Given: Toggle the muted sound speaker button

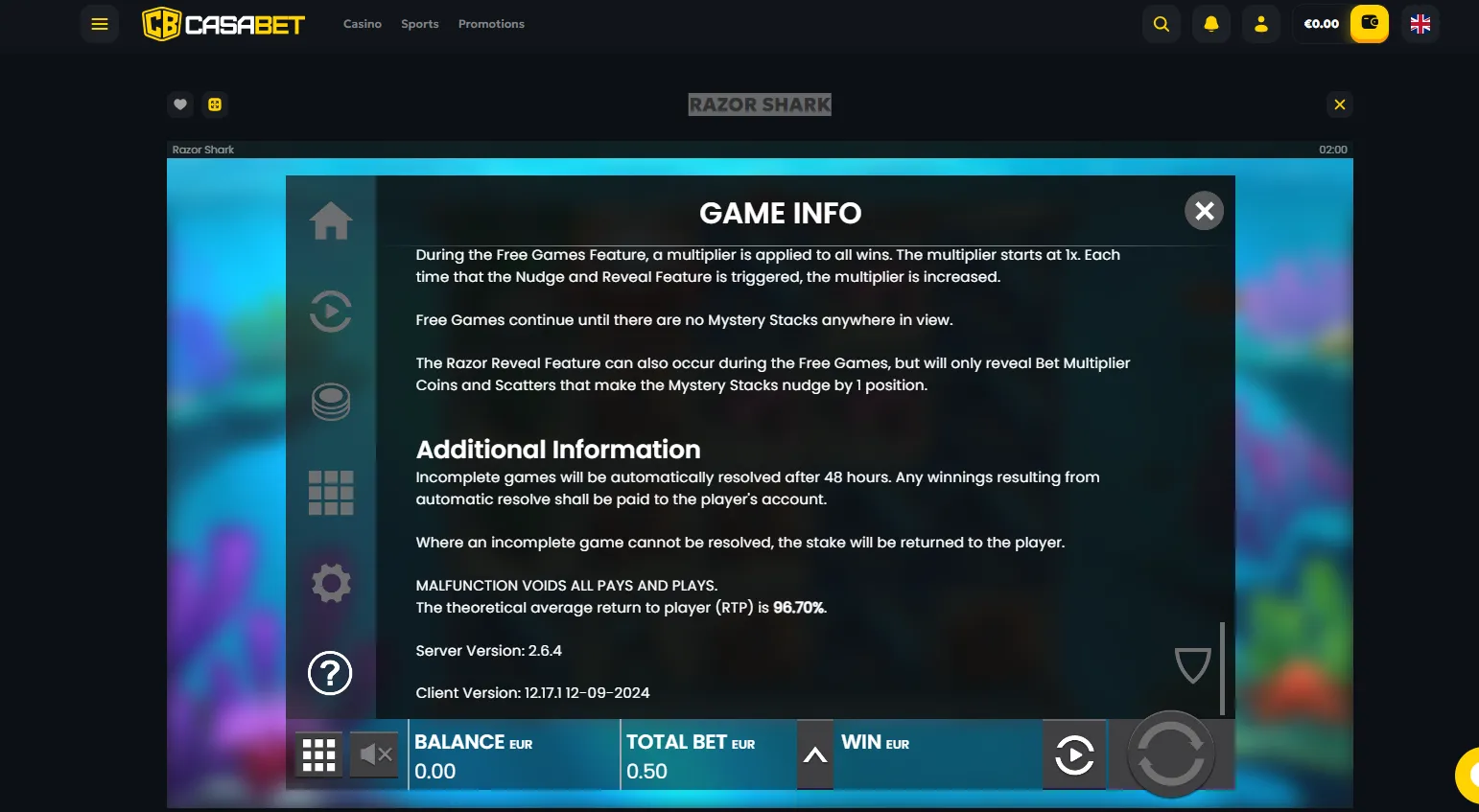Looking at the screenshot, I should click(x=375, y=754).
